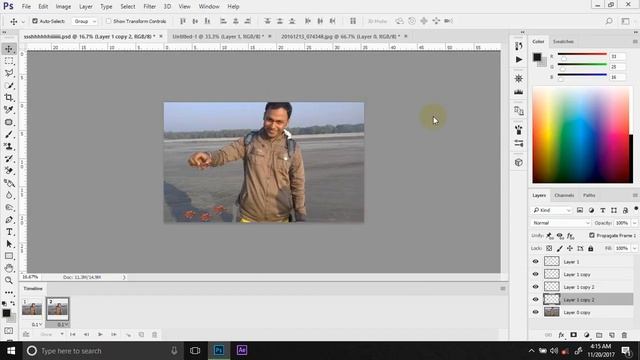This screenshot has height=360, width=640.
Task: Select the Move tool
Action: (x=9, y=49)
